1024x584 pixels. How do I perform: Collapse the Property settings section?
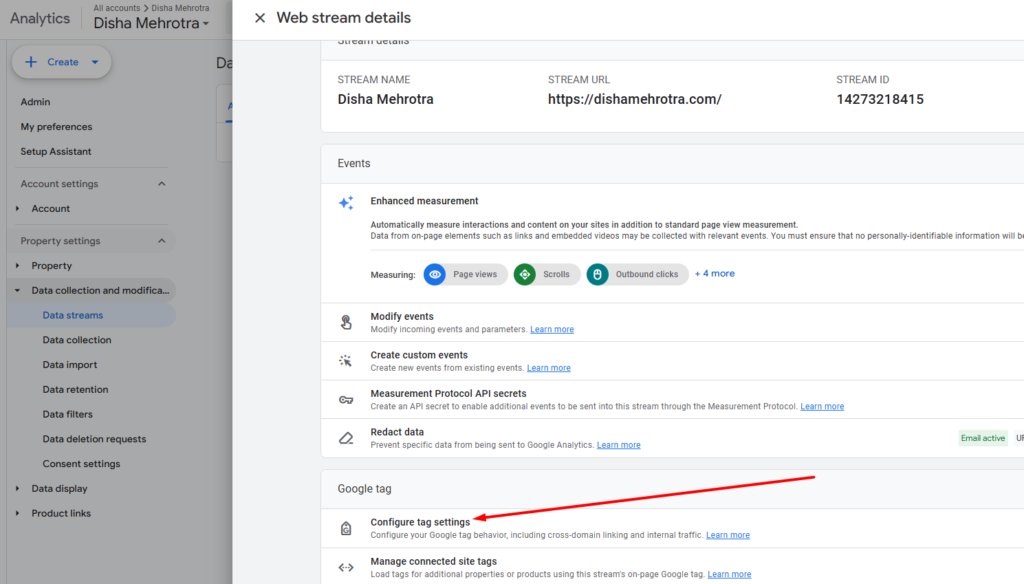pyautogui.click(x=162, y=241)
